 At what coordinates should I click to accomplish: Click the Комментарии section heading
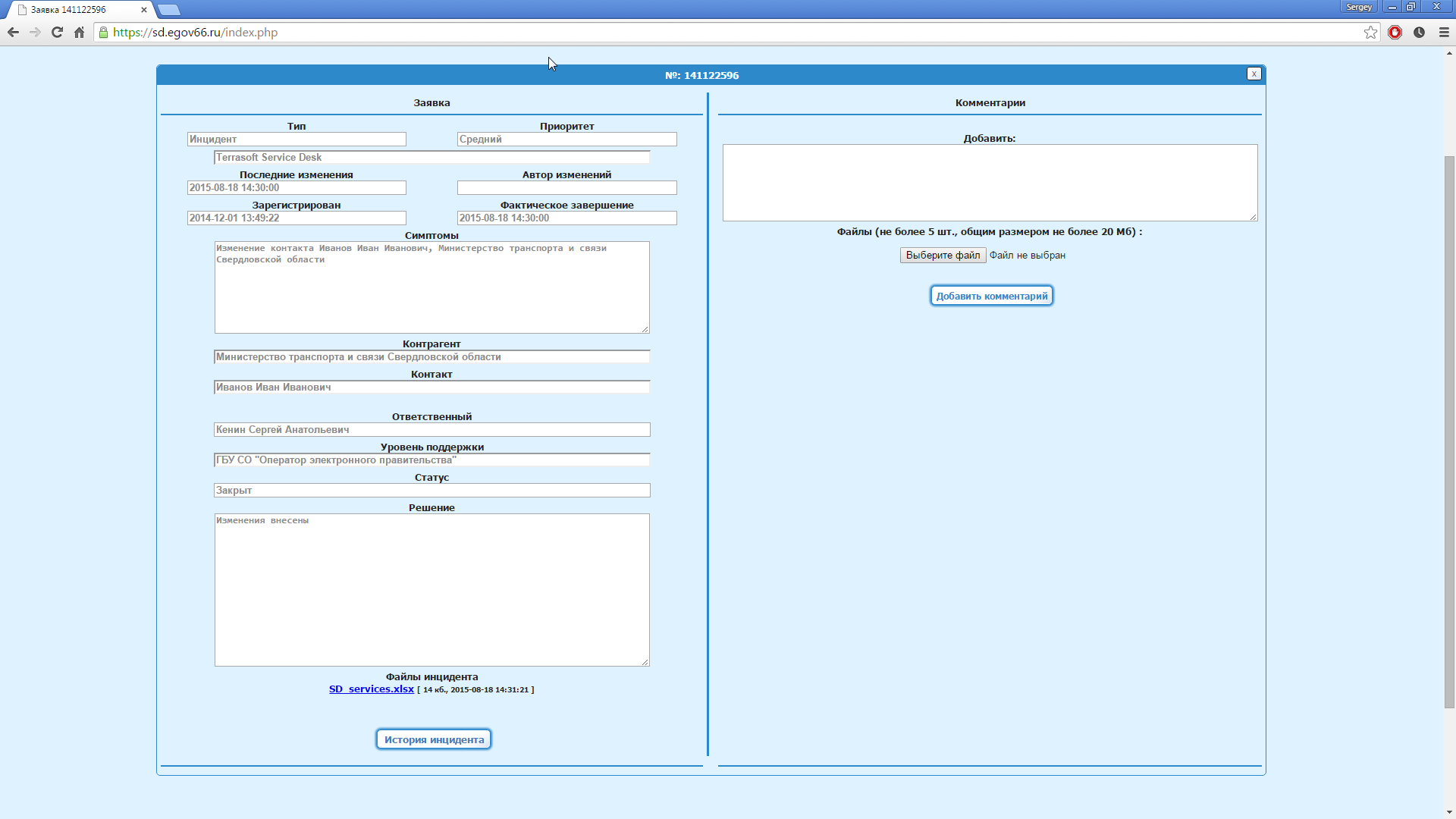click(x=990, y=103)
